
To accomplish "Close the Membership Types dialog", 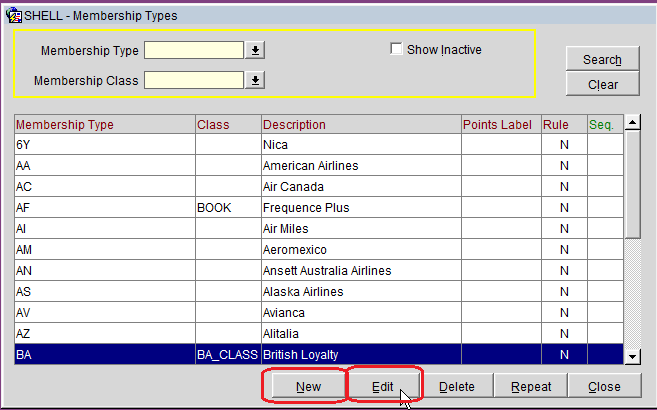I will click(604, 386).
